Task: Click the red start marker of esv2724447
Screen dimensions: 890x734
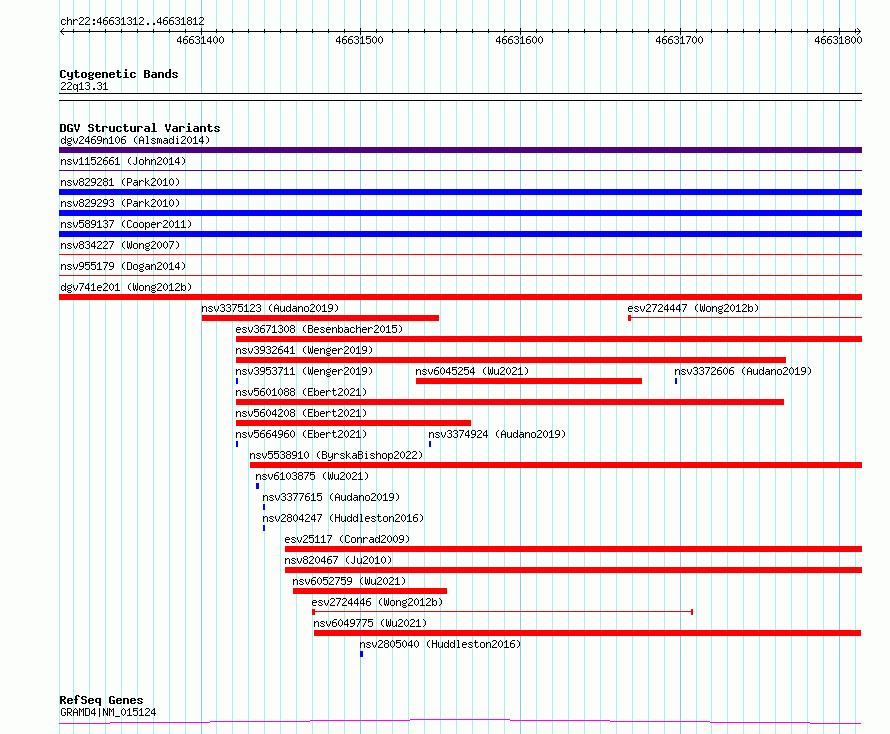Action: tap(629, 318)
